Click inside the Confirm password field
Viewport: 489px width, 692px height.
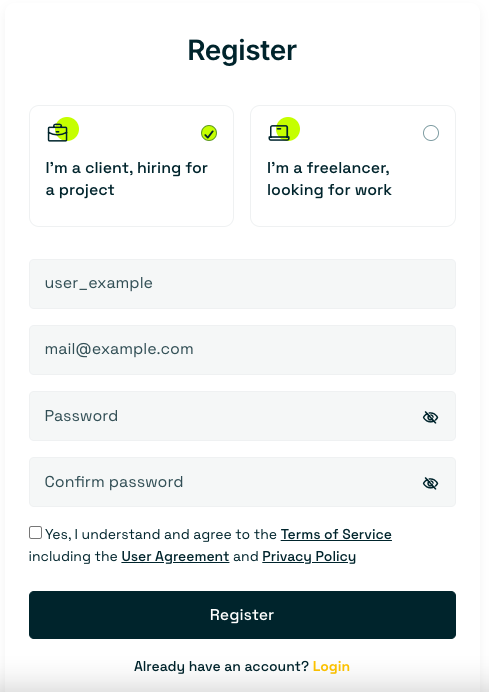(242, 482)
